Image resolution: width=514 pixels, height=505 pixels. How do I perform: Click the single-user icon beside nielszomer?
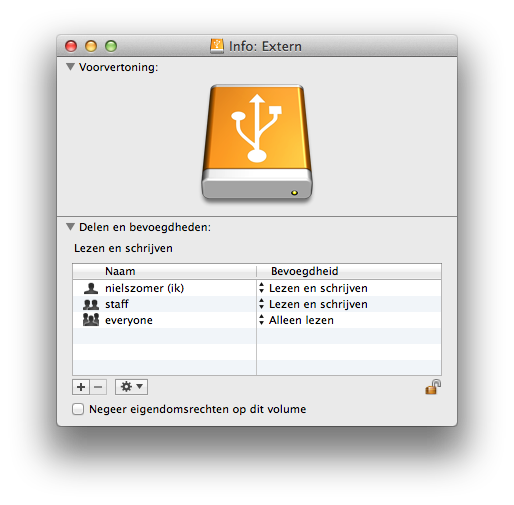click(91, 288)
